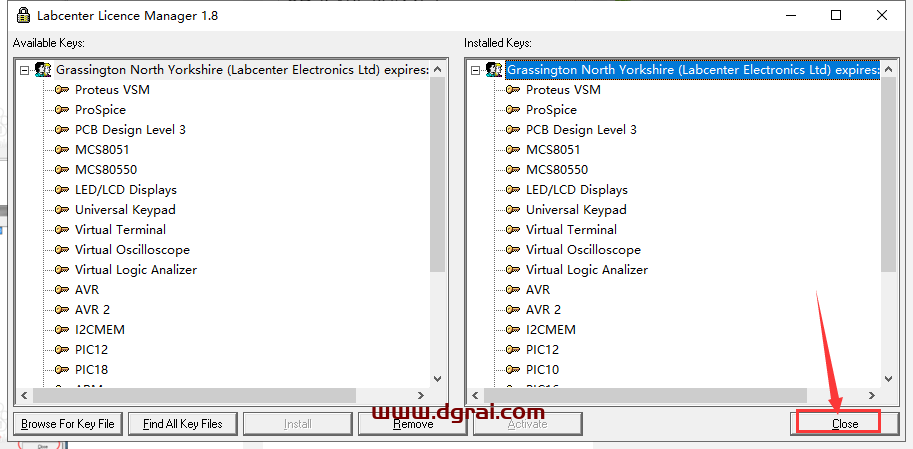The image size is (913, 449).
Task: Click key icon beside MCS8051 in Installed Keys
Action: click(x=513, y=150)
